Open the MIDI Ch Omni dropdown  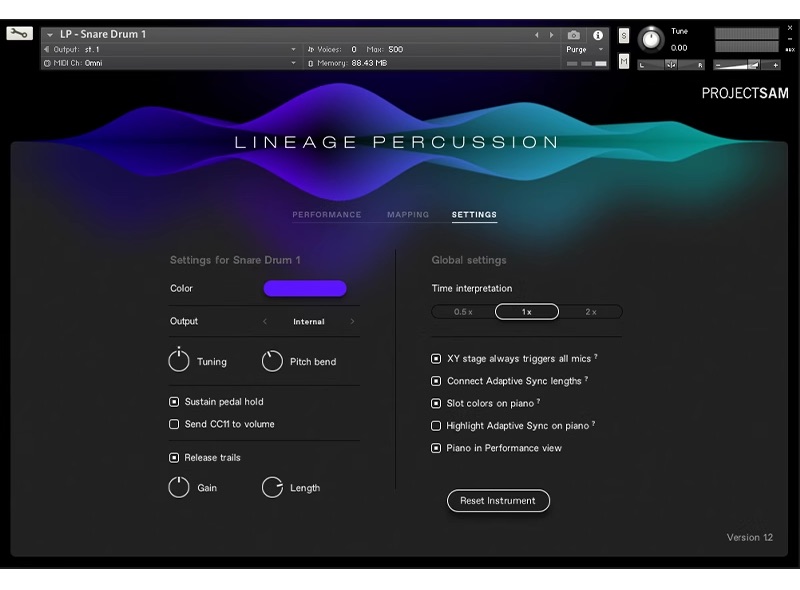point(170,63)
